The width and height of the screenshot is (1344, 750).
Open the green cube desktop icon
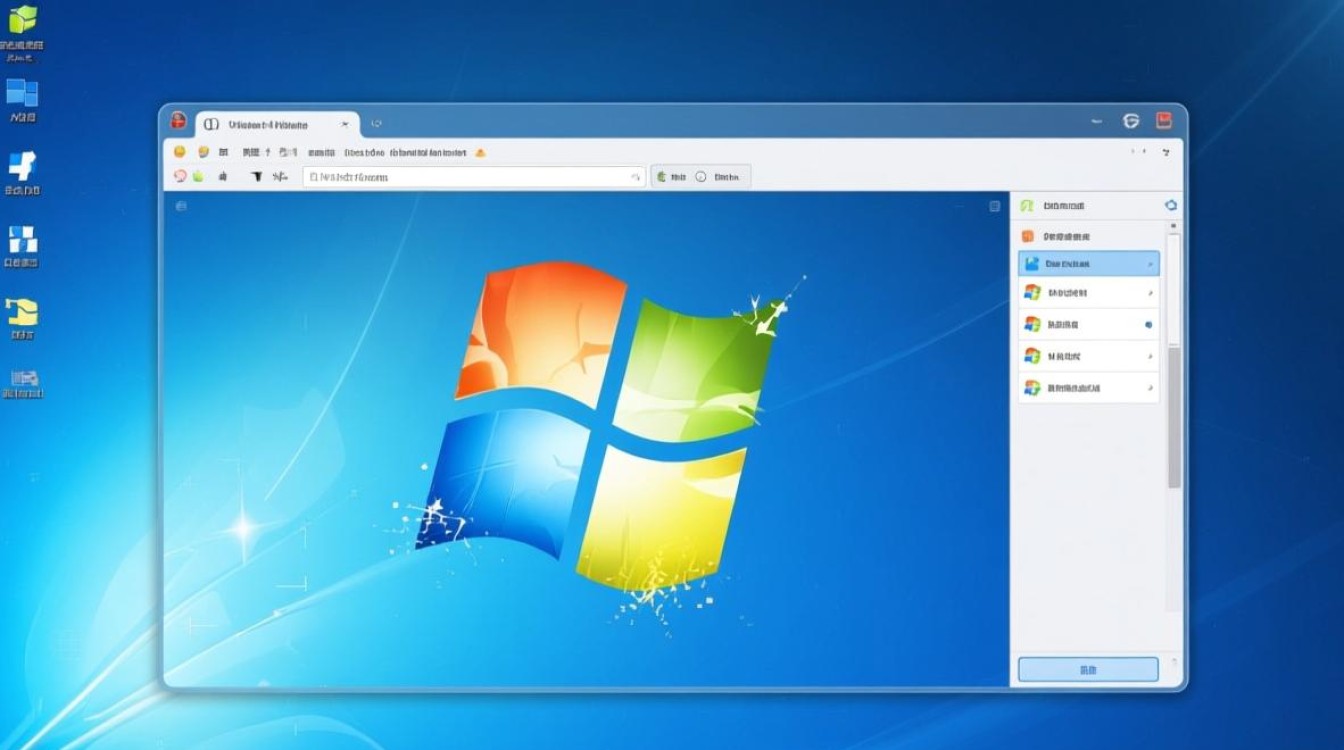coord(22,20)
